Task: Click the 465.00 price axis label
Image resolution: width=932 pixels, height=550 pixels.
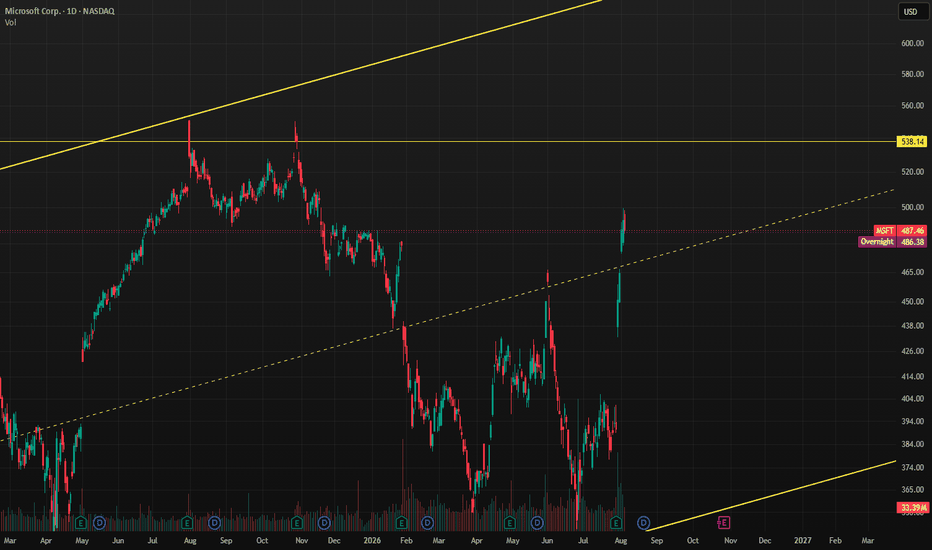Action: [912, 272]
